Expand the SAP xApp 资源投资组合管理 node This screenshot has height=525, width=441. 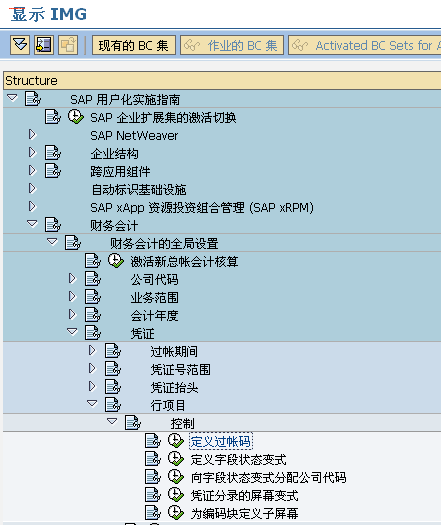32,207
